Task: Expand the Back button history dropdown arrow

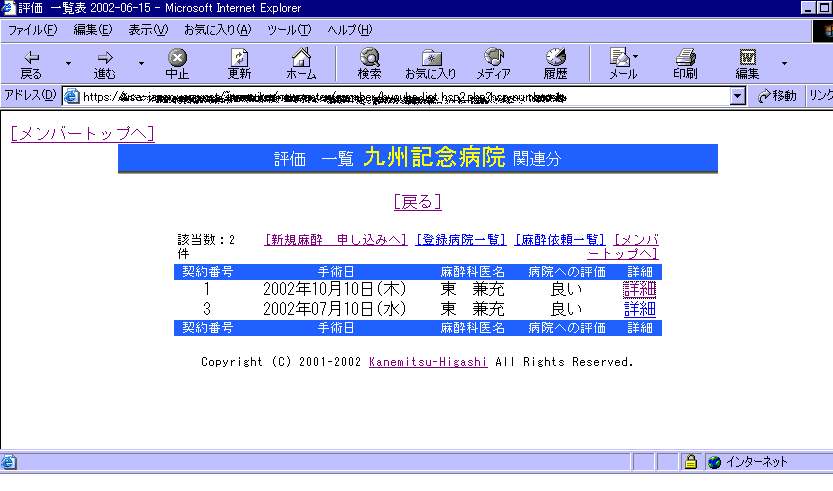Action: click(x=68, y=64)
